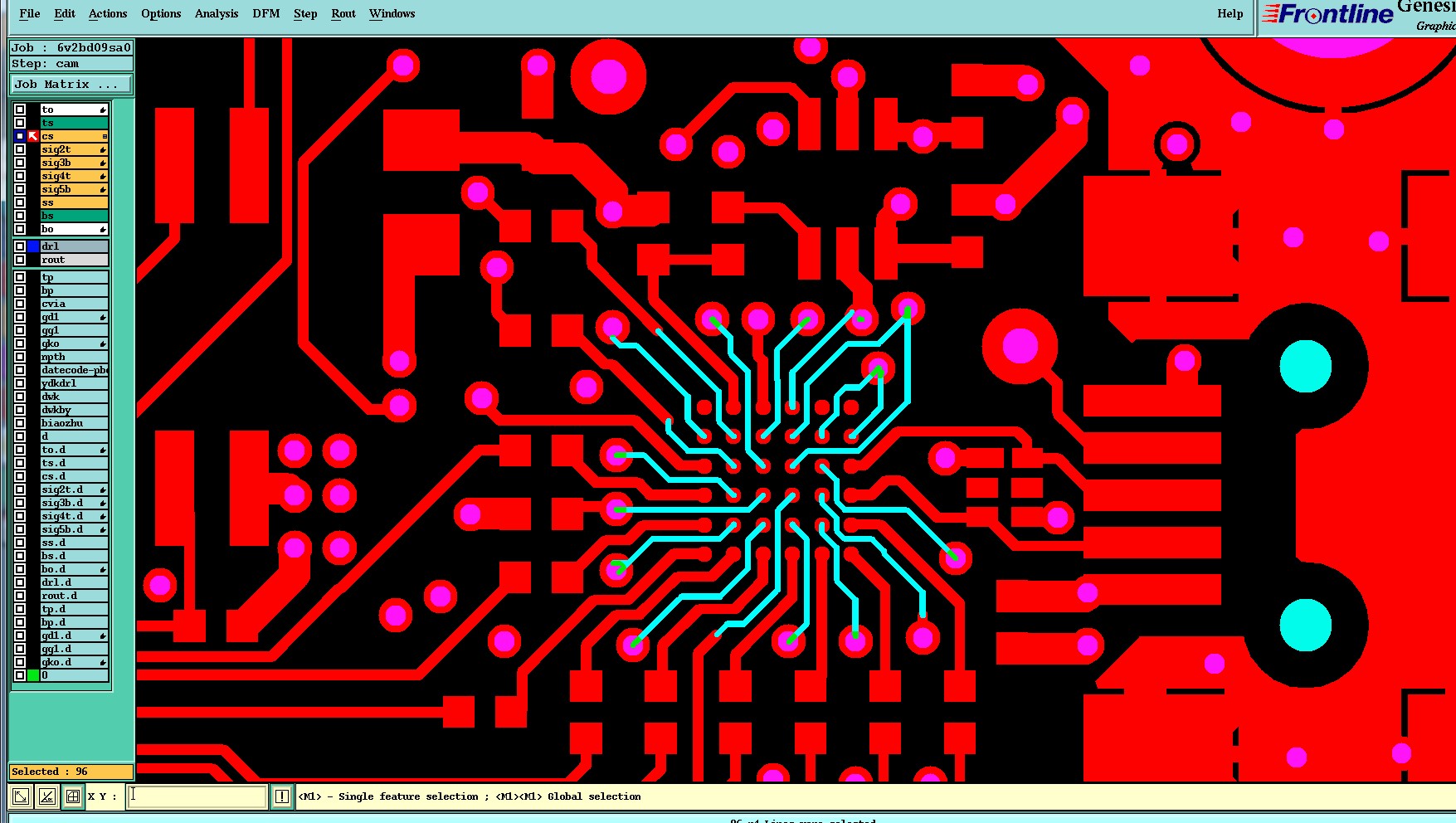Open the DFM menu

266,13
